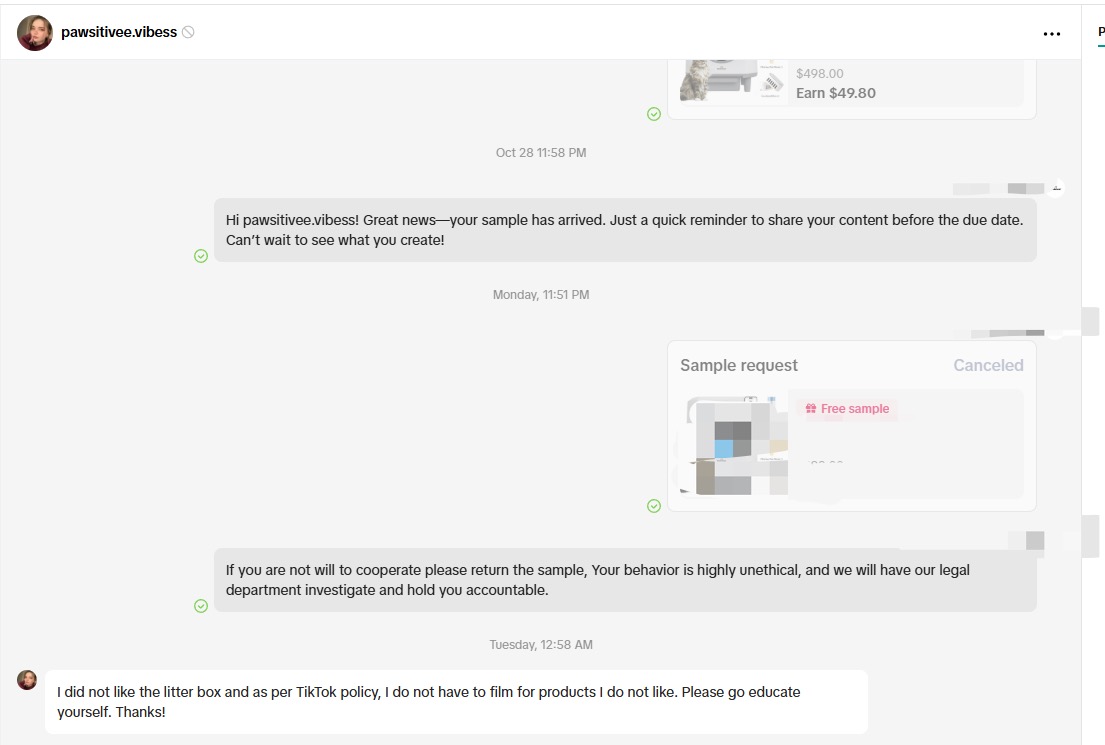Click the Earn $49.80 commission text
The height and width of the screenshot is (745, 1105).
coord(835,93)
